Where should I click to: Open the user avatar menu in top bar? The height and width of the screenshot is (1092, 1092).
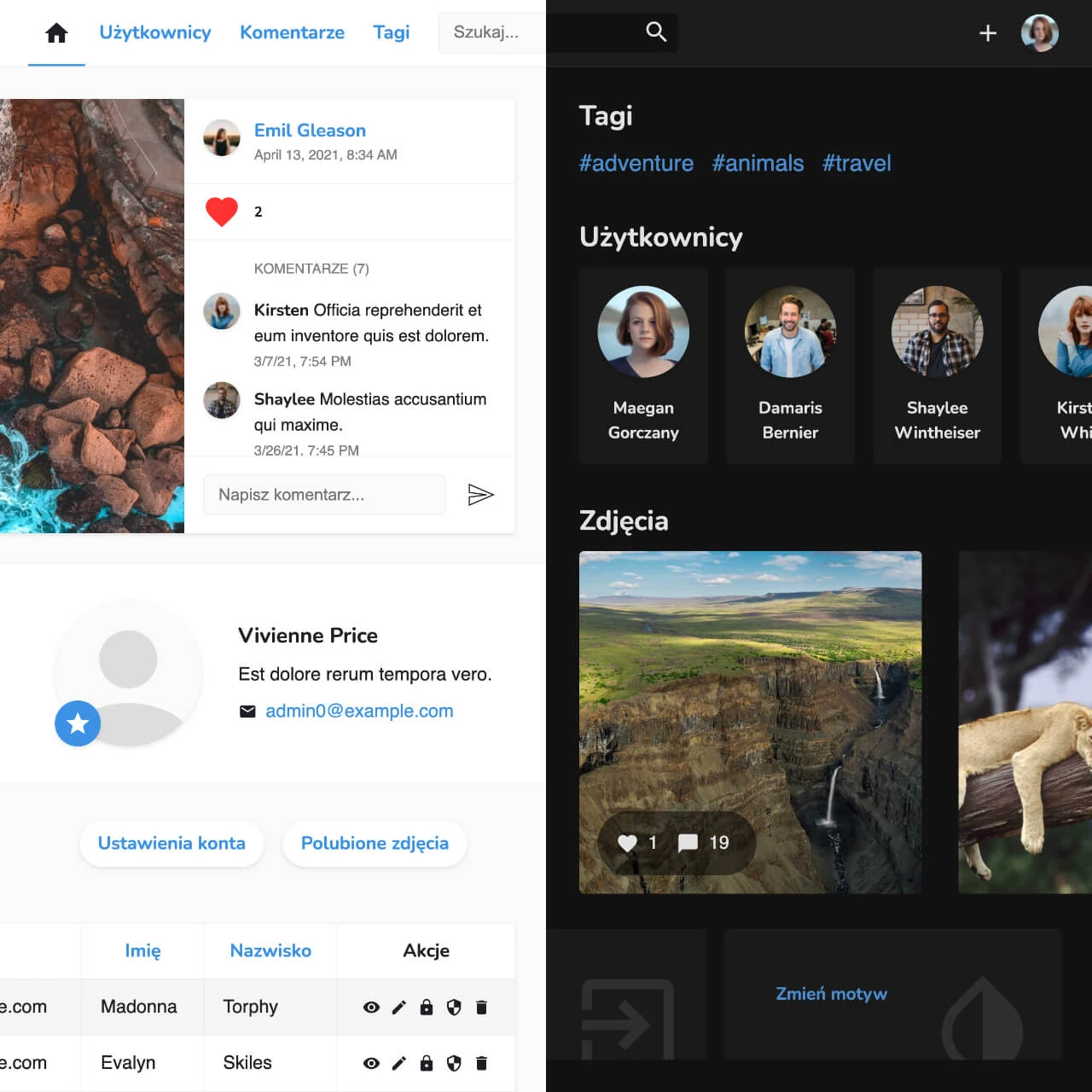(x=1039, y=33)
